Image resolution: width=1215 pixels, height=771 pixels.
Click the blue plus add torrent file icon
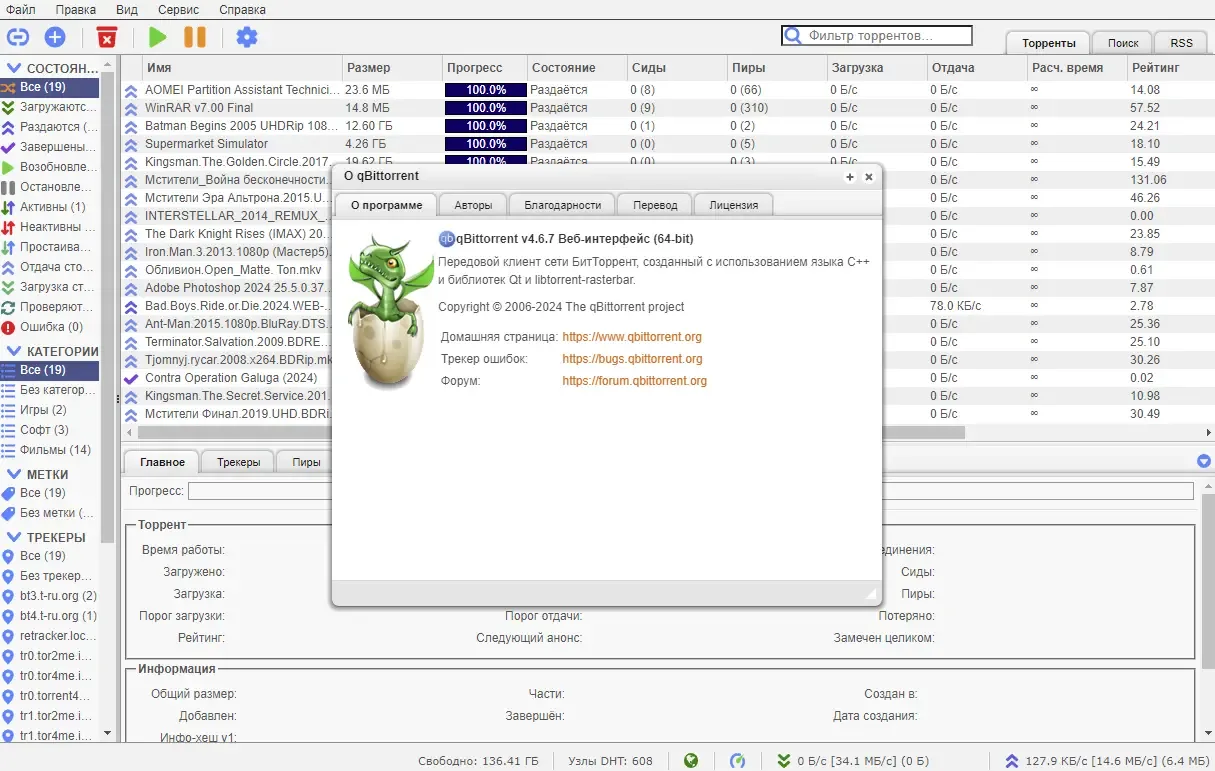click(55, 37)
